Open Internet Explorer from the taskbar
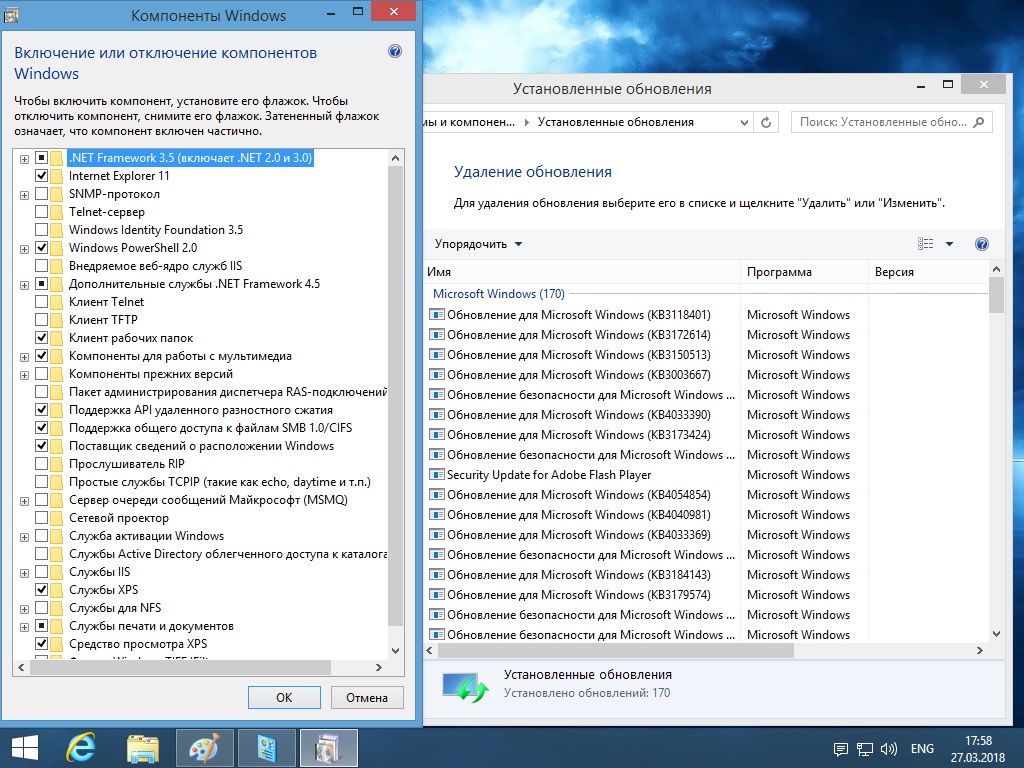Screen dimensions: 1024x768 (80, 747)
